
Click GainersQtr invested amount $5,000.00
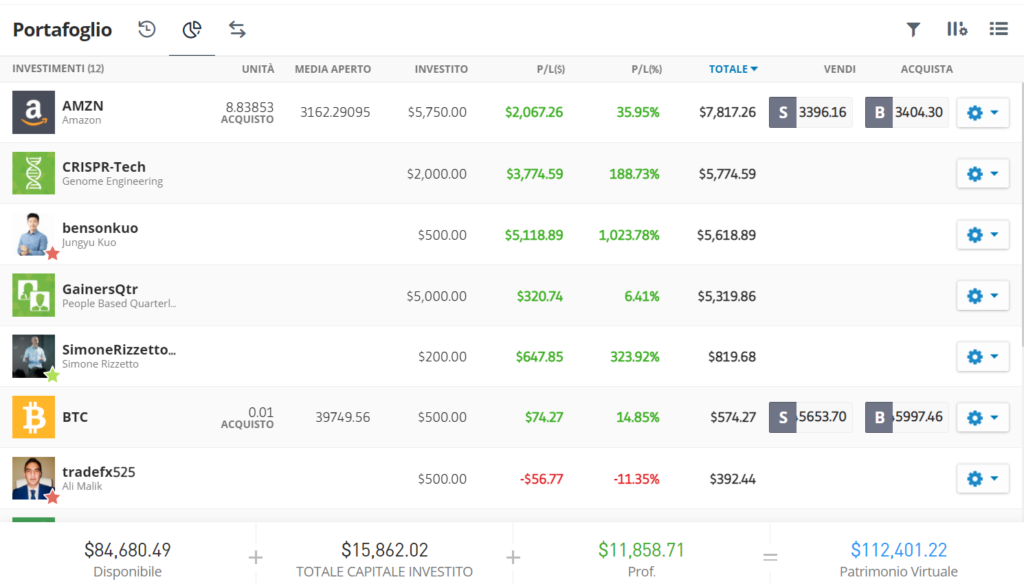(x=436, y=296)
